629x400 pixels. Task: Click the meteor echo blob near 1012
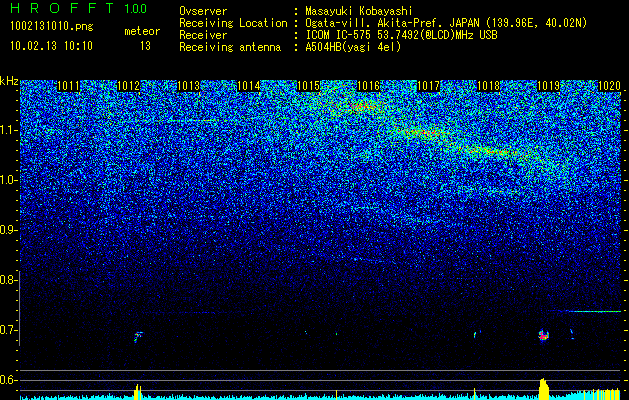pyautogui.click(x=138, y=337)
